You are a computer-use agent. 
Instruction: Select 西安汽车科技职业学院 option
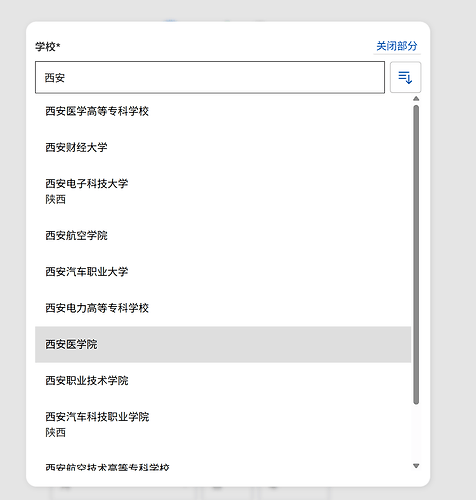click(x=223, y=424)
